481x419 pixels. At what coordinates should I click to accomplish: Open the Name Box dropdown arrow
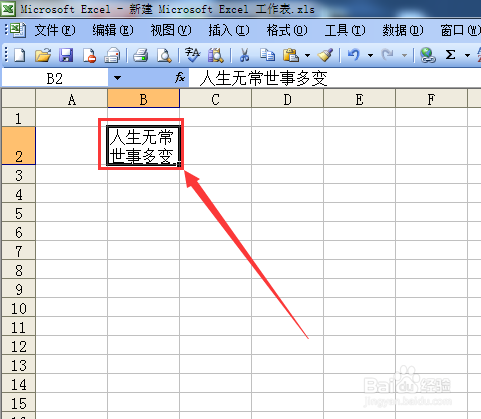[117, 78]
